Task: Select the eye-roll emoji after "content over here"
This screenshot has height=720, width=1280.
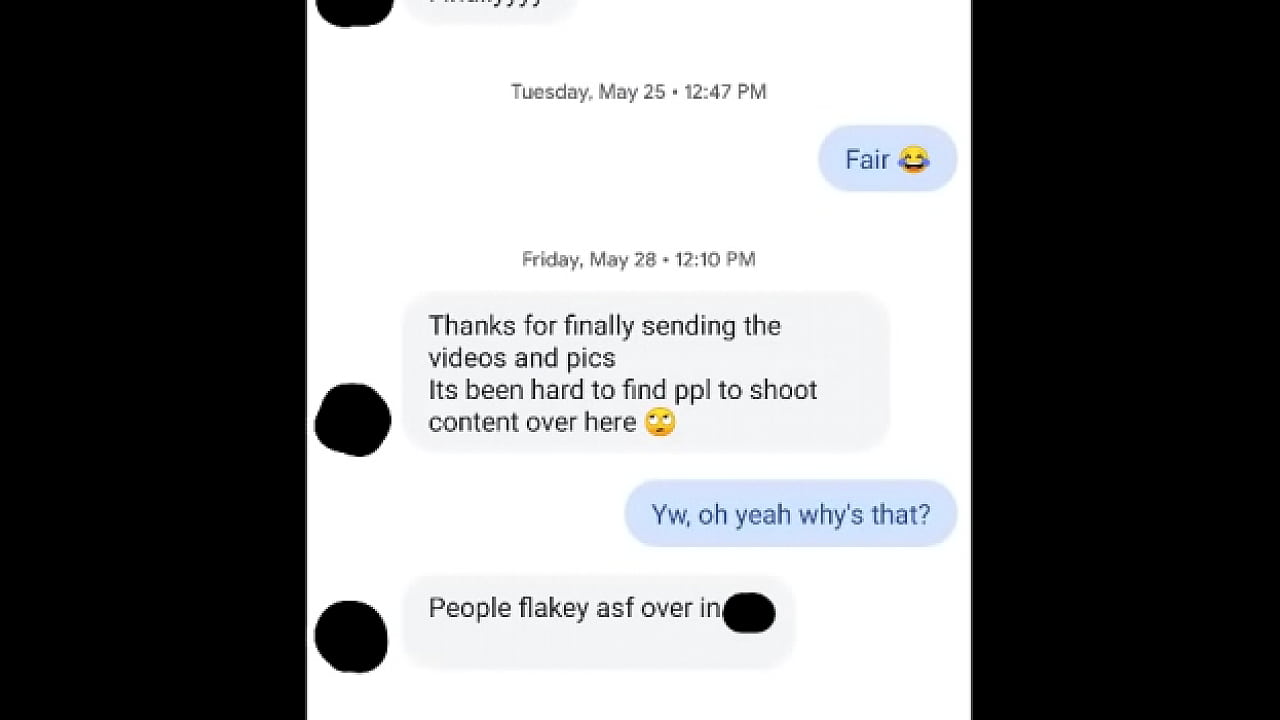Action: (660, 423)
